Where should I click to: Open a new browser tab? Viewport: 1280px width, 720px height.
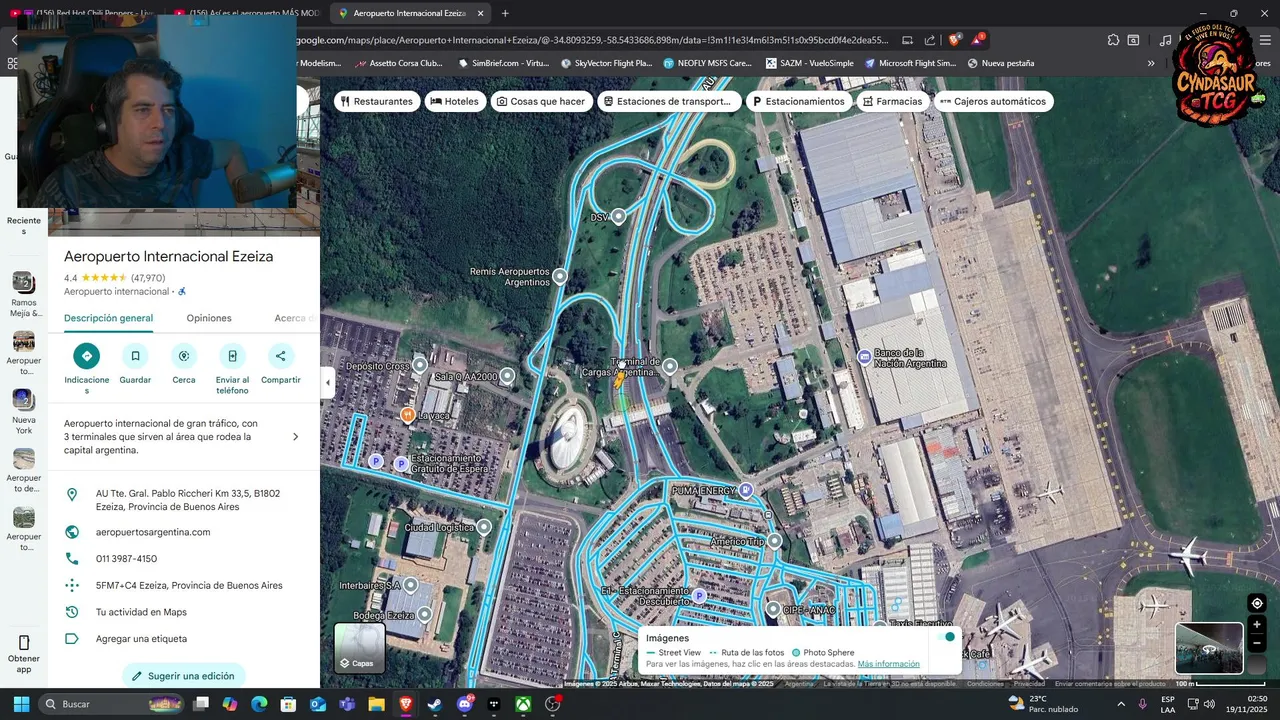(x=505, y=14)
